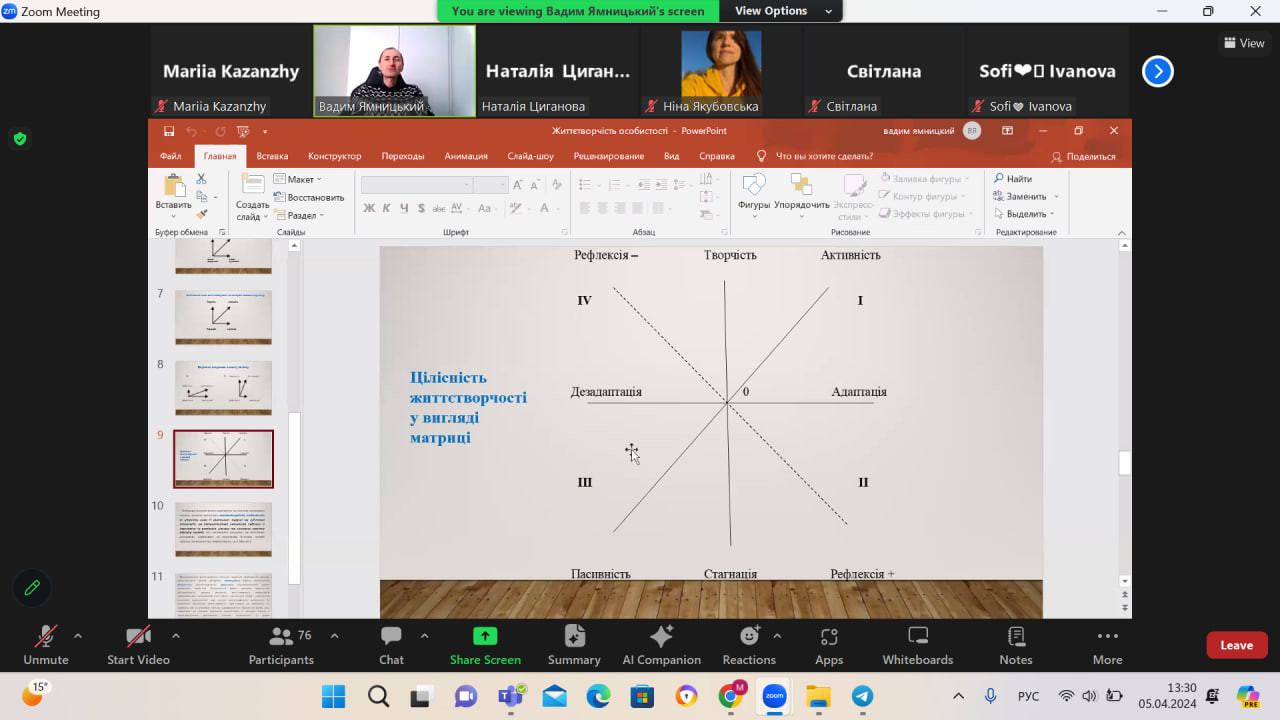Open the Макет layout dropdown

[x=297, y=179]
